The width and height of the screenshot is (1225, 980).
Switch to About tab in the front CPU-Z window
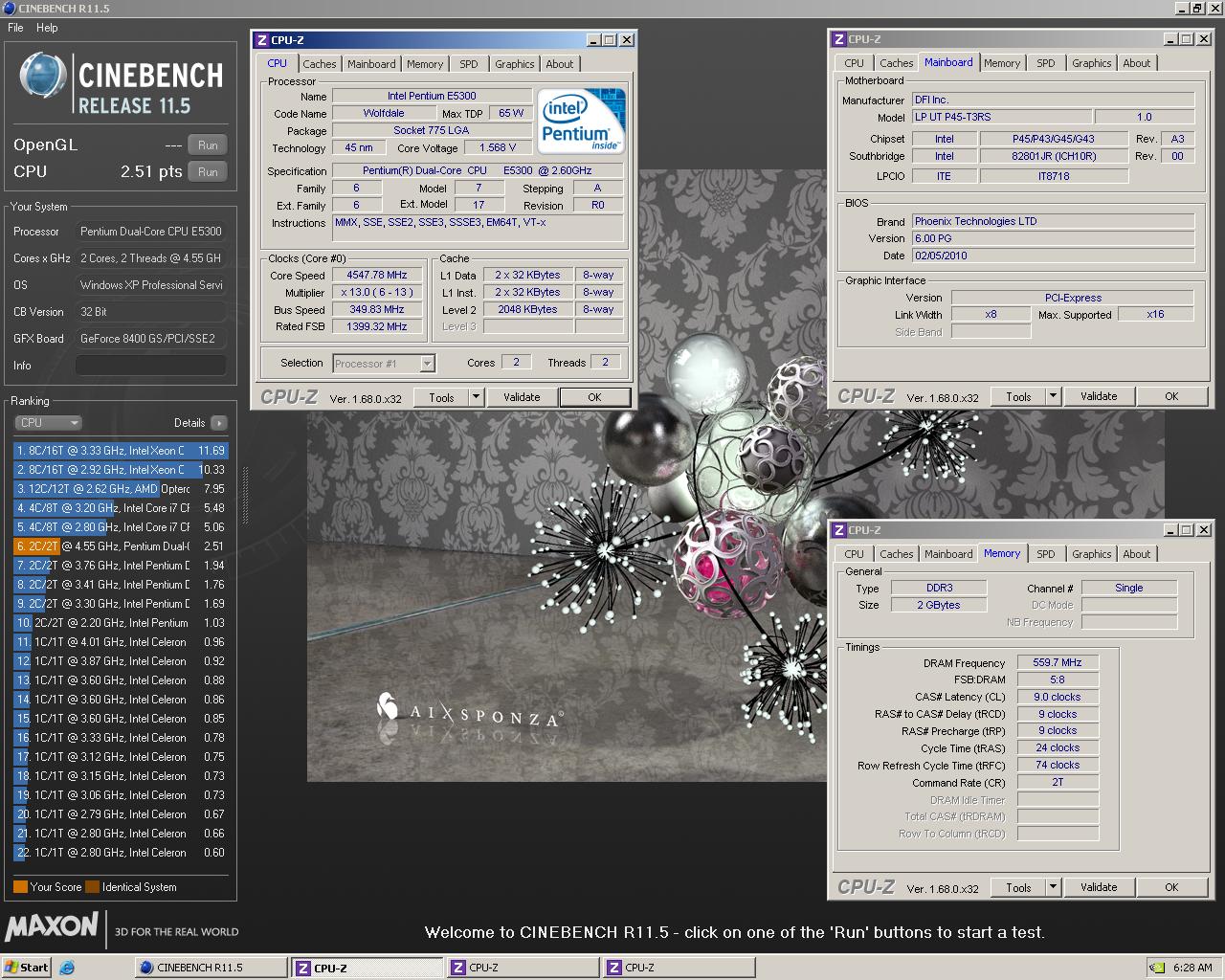click(560, 64)
